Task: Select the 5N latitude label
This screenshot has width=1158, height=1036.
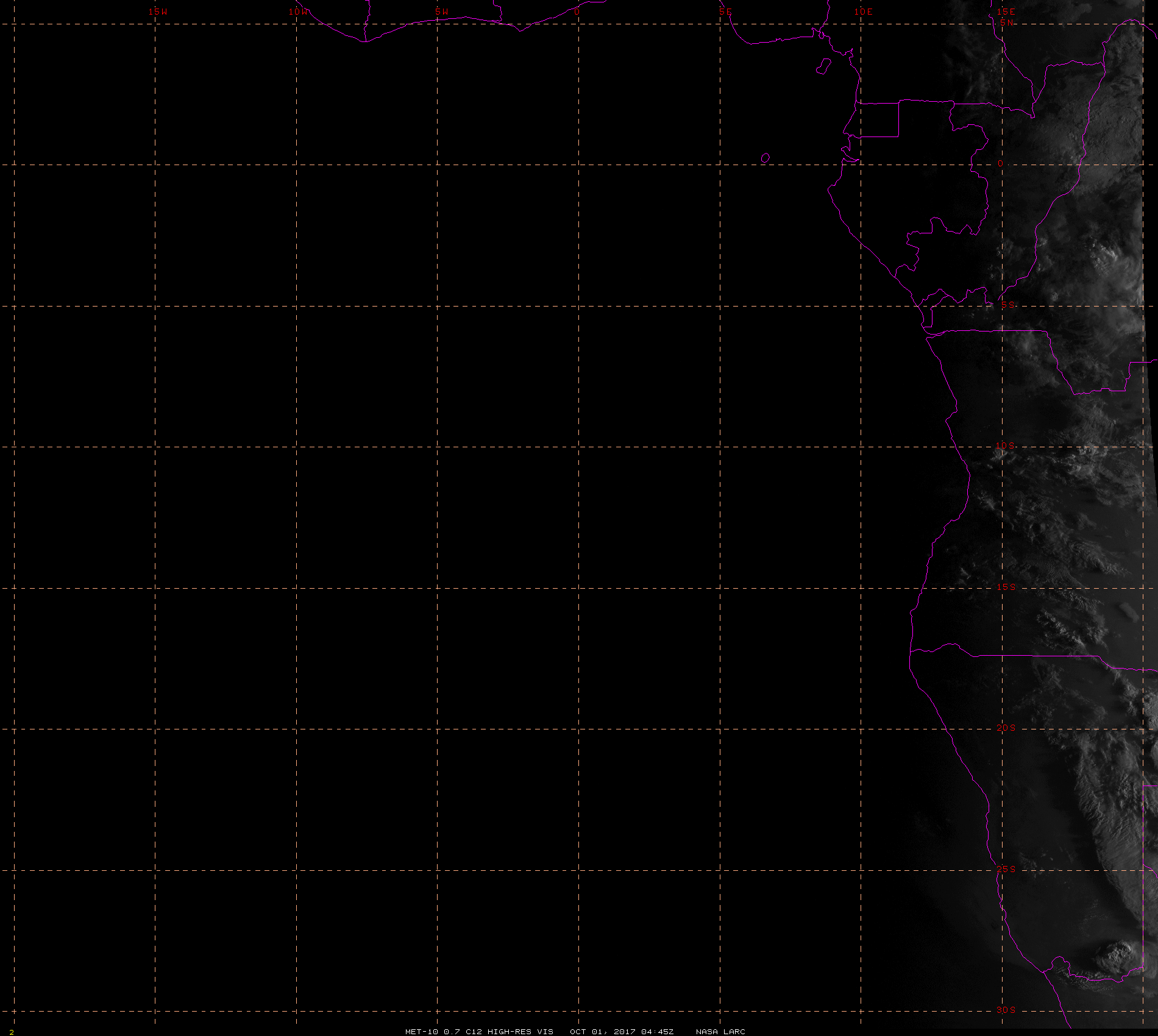Action: pos(1006,23)
